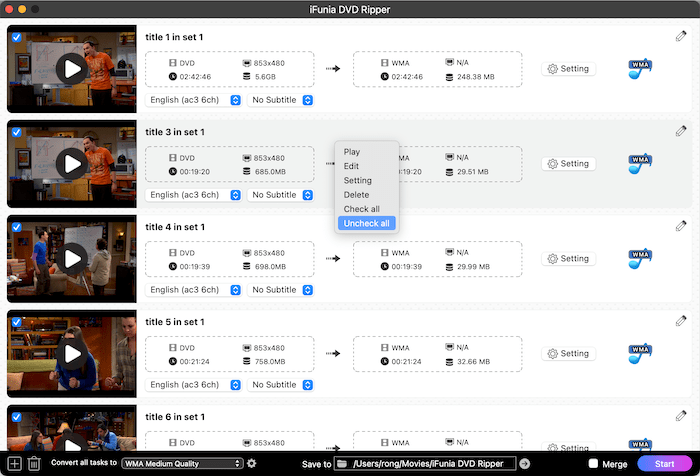Click the pencil edit icon for title 1
Image resolution: width=700 pixels, height=476 pixels.
click(x=681, y=36)
